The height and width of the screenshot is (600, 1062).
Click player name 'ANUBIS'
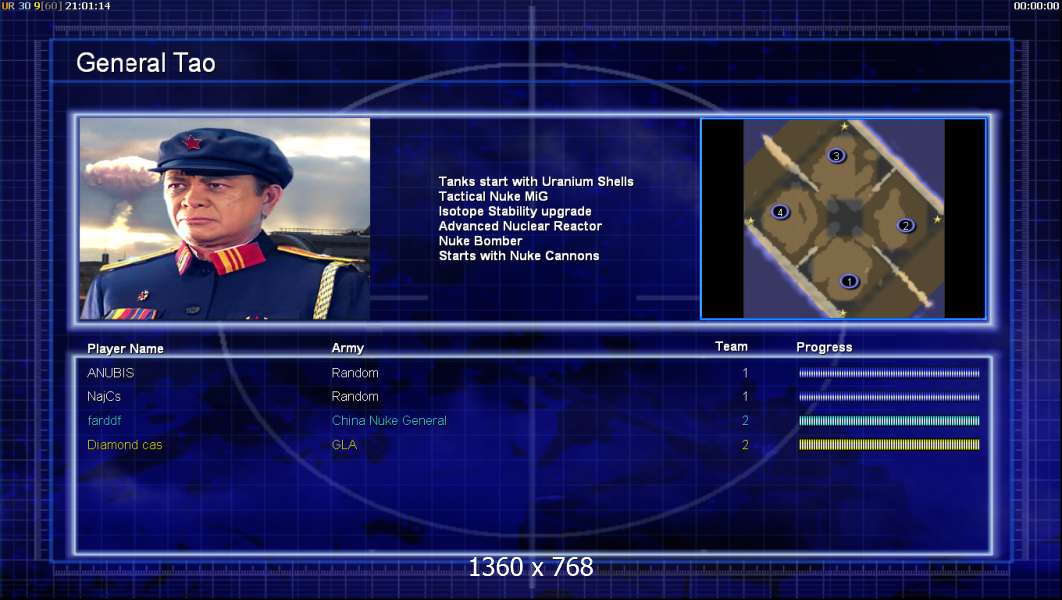pyautogui.click(x=110, y=373)
